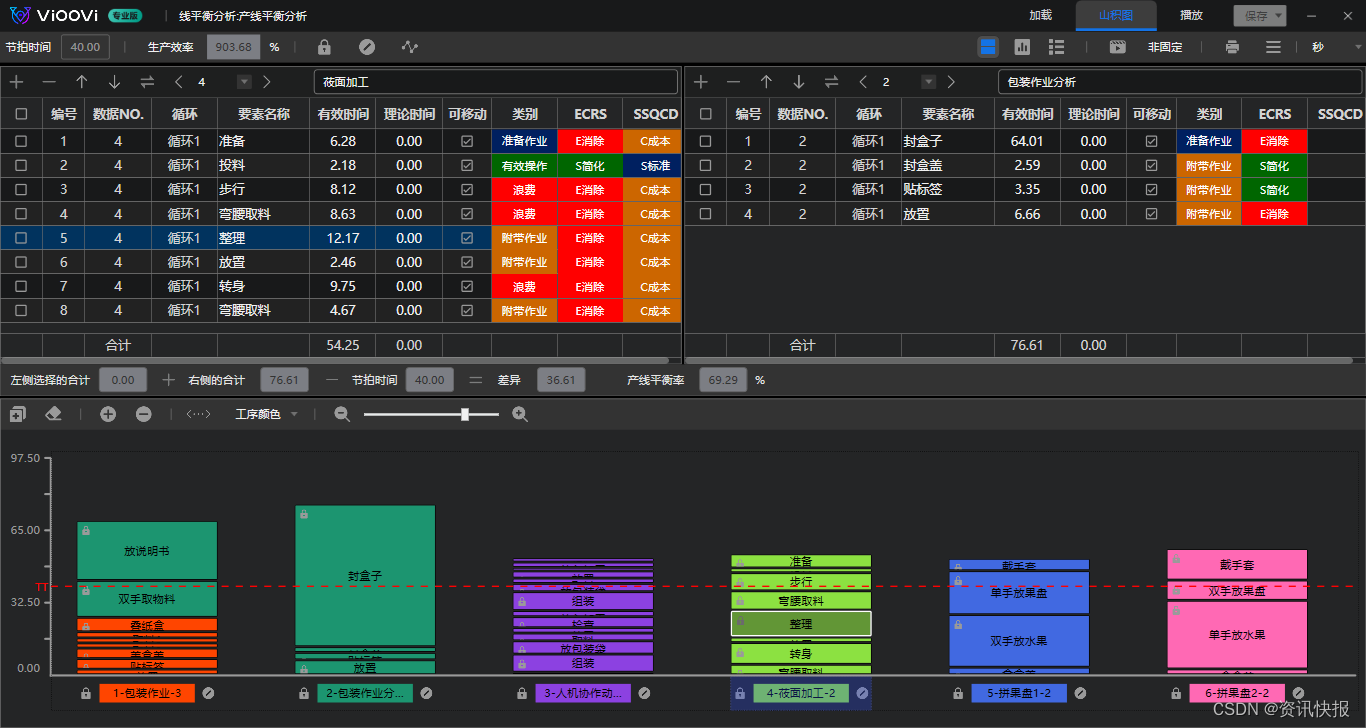Click the ECRS column header in left table
Viewport: 1366px width, 728px height.
590,114
